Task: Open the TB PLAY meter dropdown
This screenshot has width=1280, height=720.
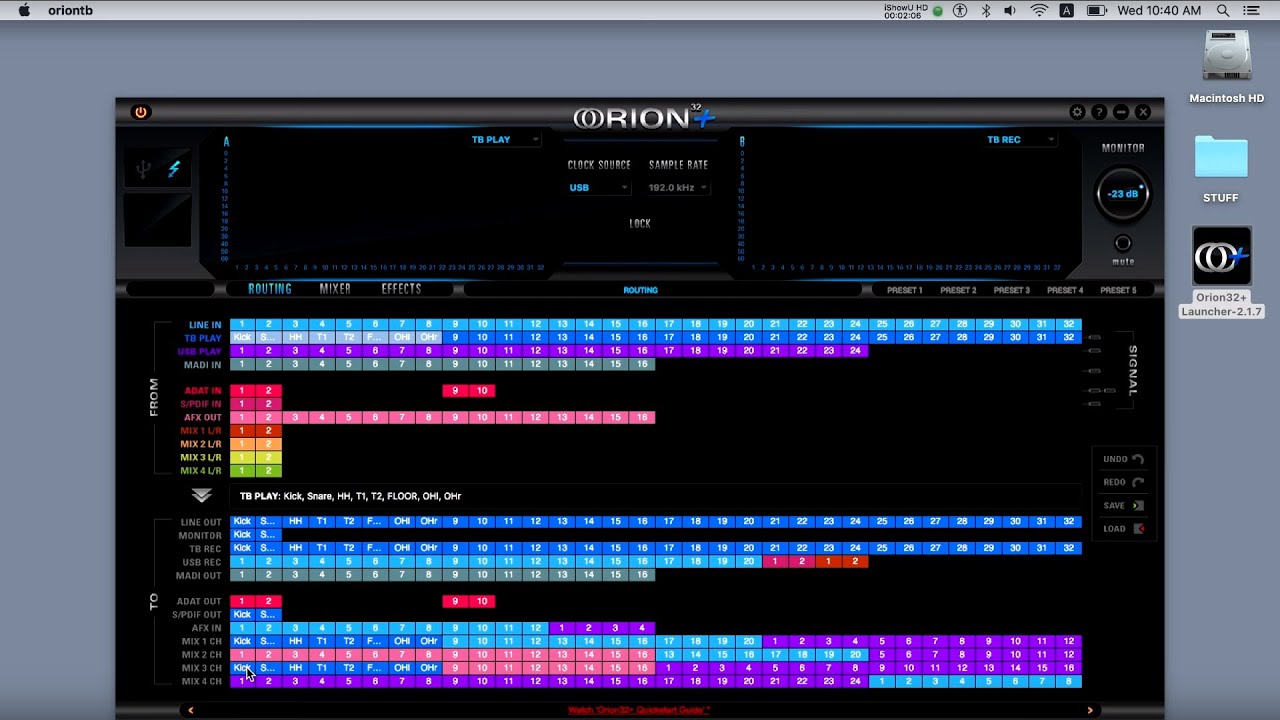Action: pyautogui.click(x=505, y=140)
